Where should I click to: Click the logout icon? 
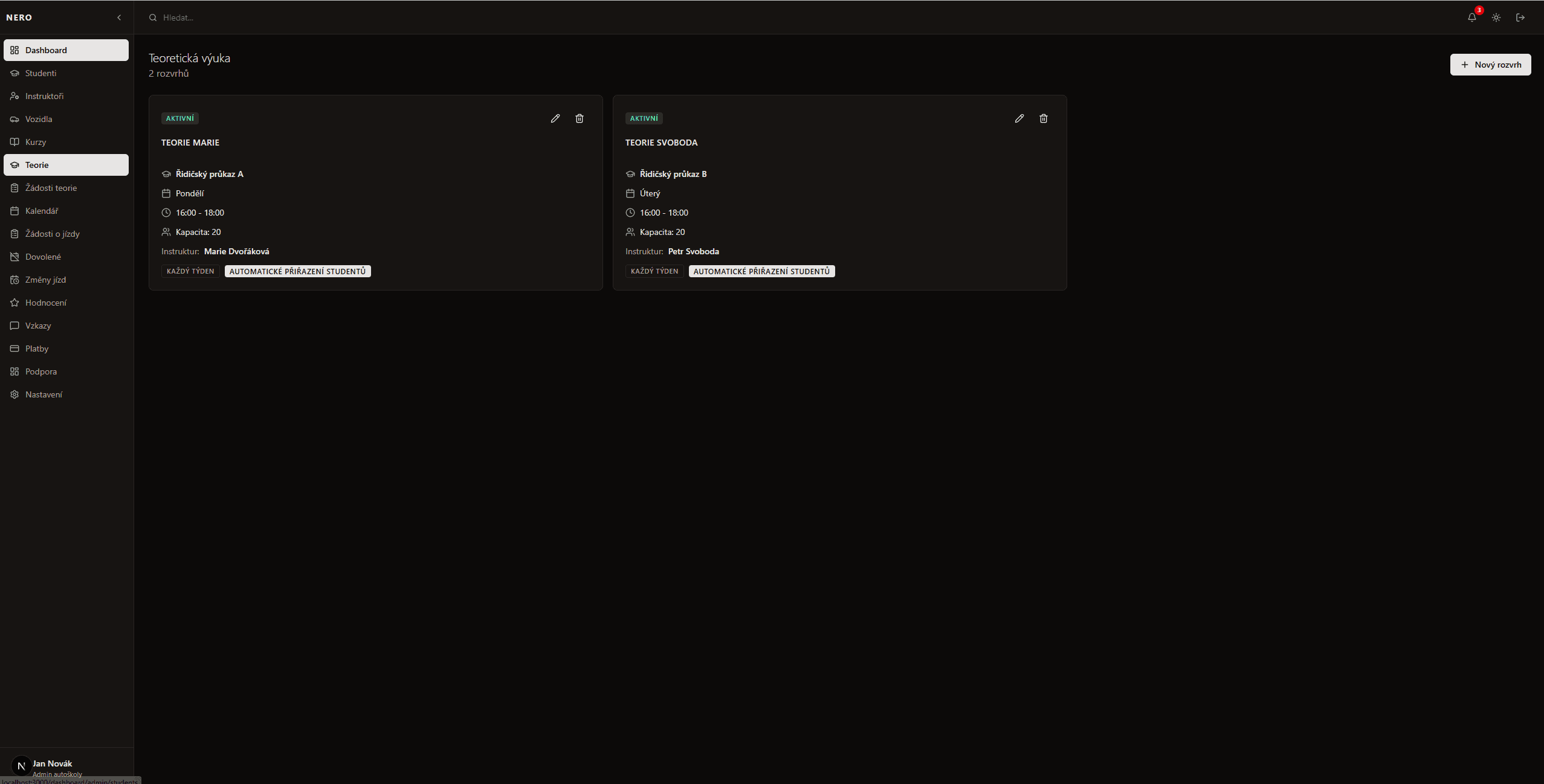pyautogui.click(x=1520, y=18)
